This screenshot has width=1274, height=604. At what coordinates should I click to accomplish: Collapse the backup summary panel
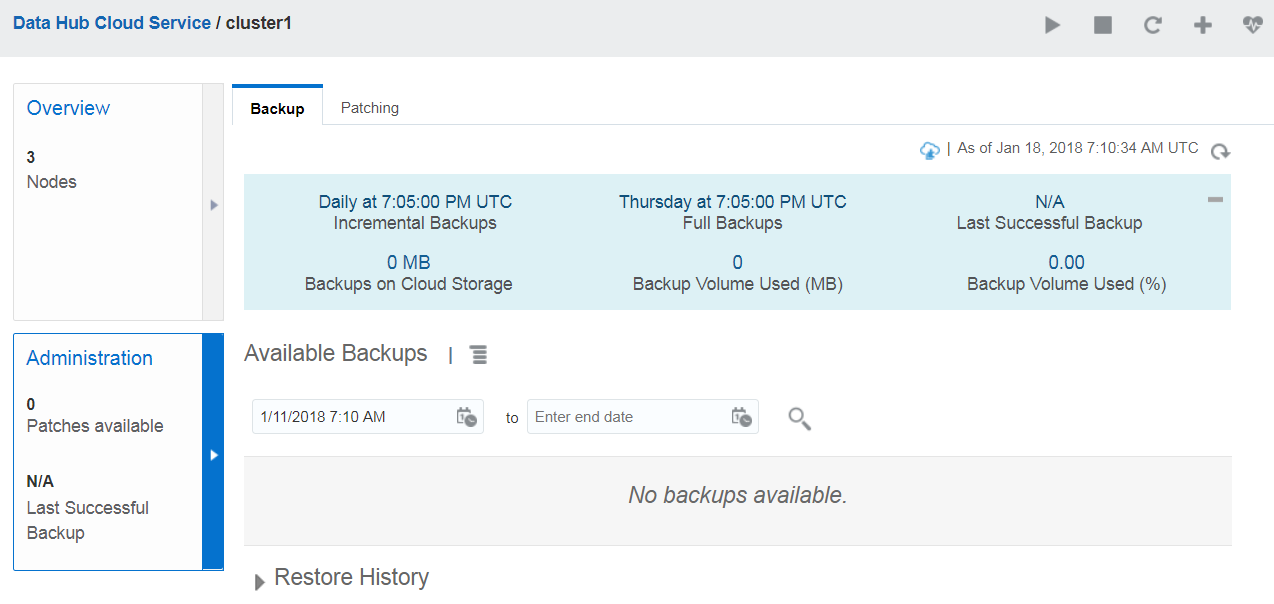(1215, 200)
